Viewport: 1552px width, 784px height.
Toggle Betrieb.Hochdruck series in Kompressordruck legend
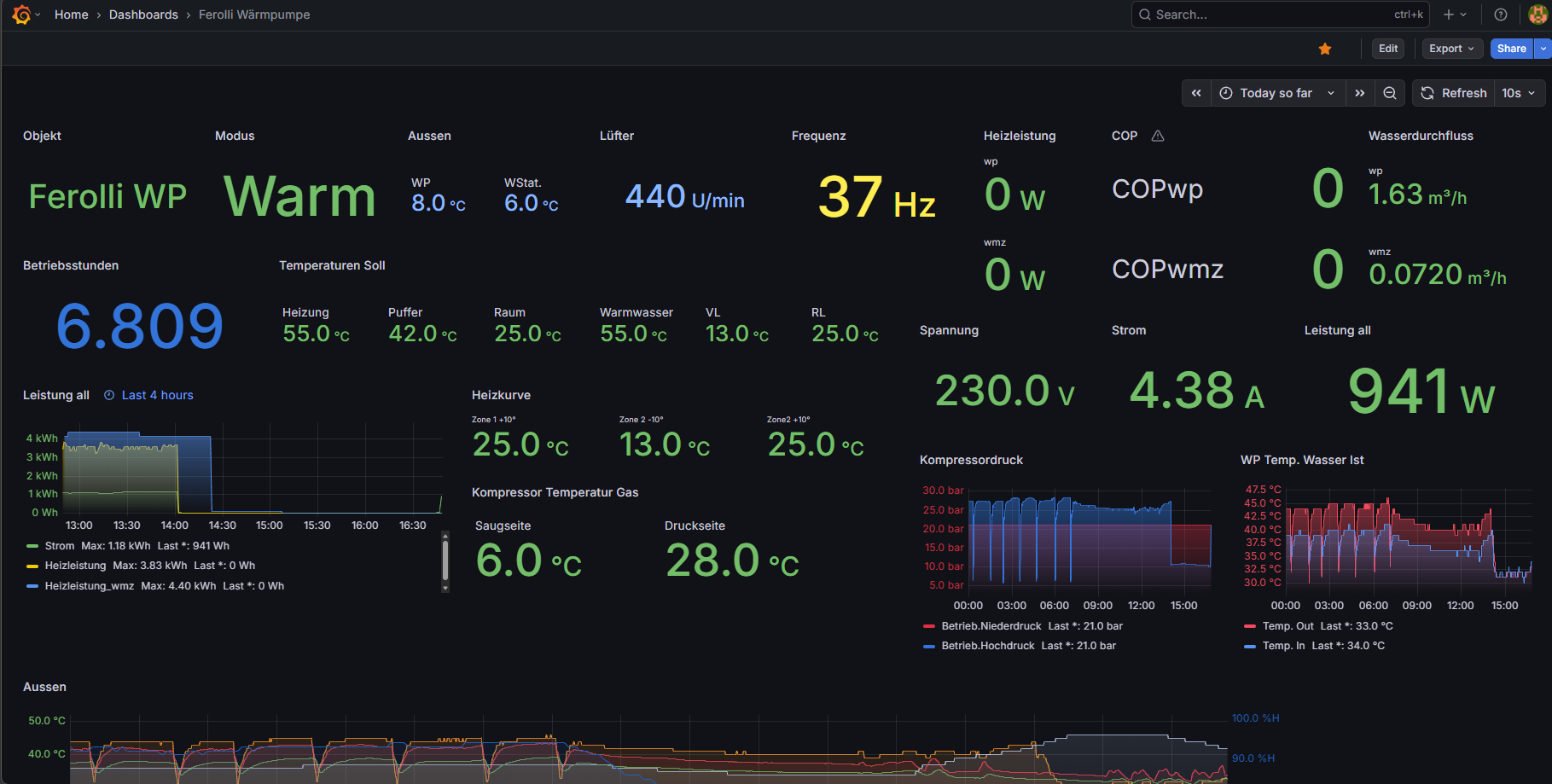tap(987, 646)
